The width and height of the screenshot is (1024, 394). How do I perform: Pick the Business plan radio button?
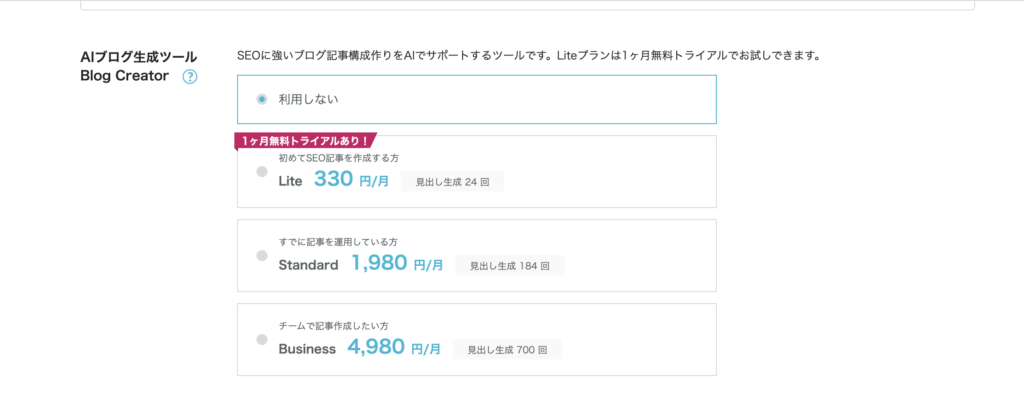[x=262, y=339]
